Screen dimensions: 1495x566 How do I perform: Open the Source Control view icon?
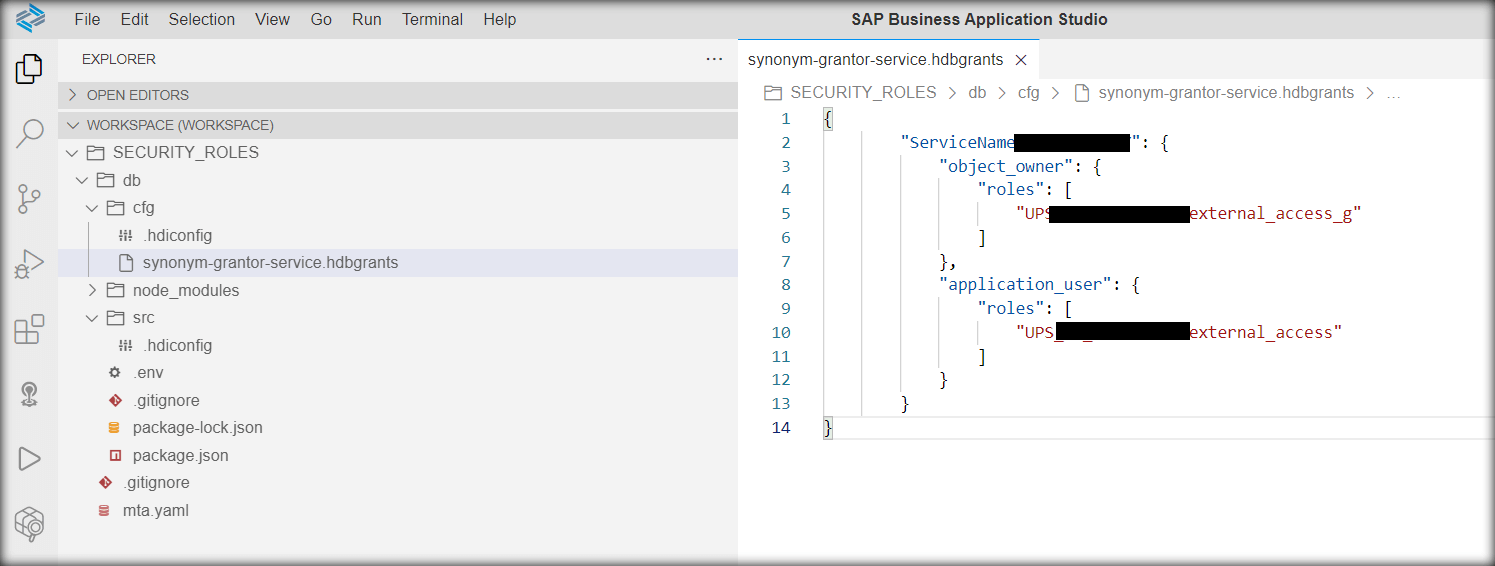[x=29, y=199]
